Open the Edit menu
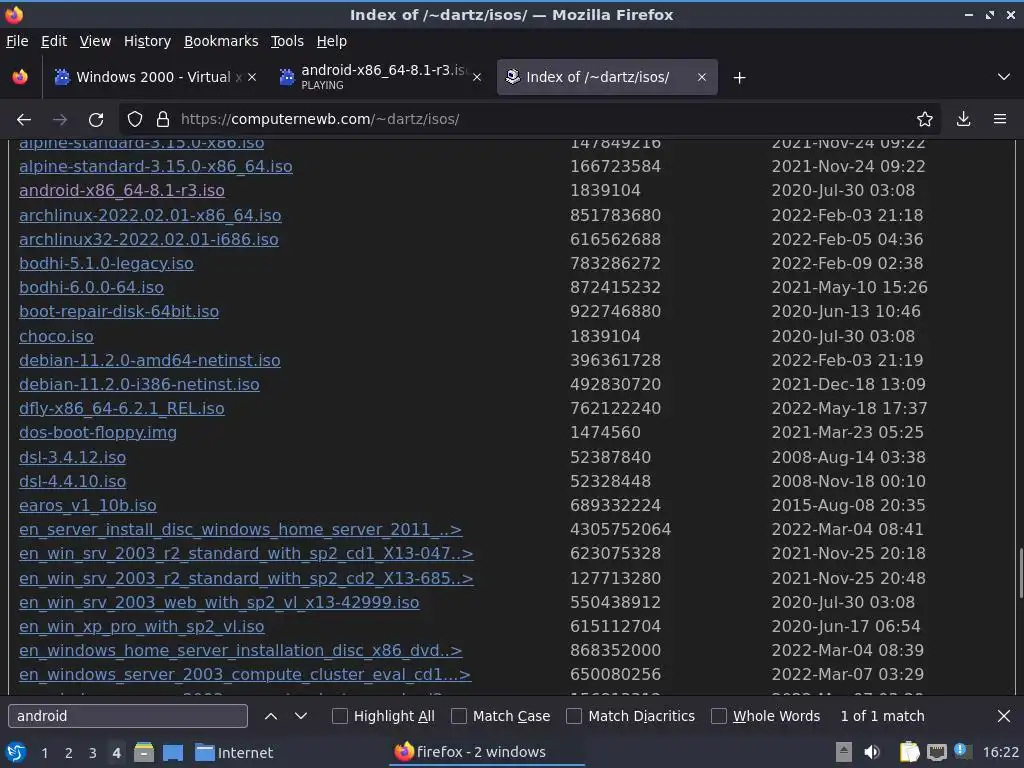 [x=54, y=41]
